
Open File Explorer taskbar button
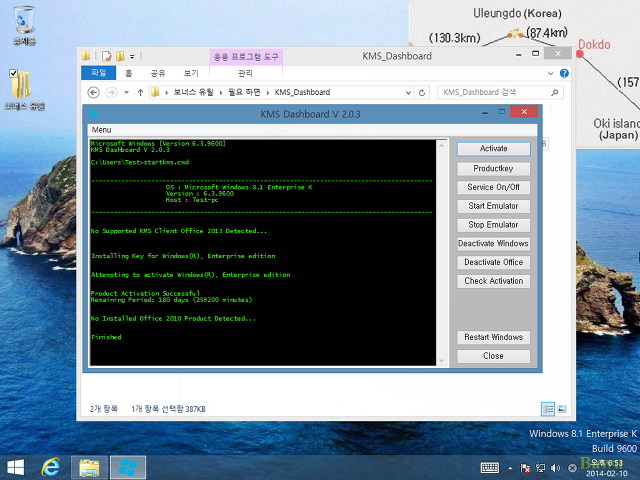[x=89, y=468]
